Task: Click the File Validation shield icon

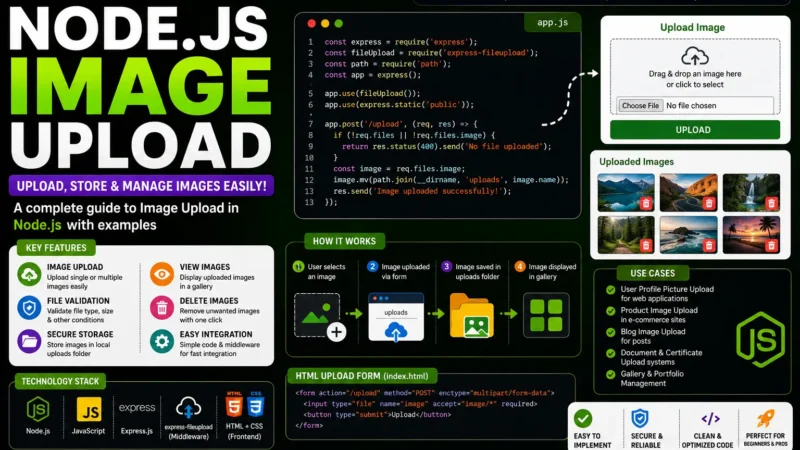Action: (x=30, y=308)
